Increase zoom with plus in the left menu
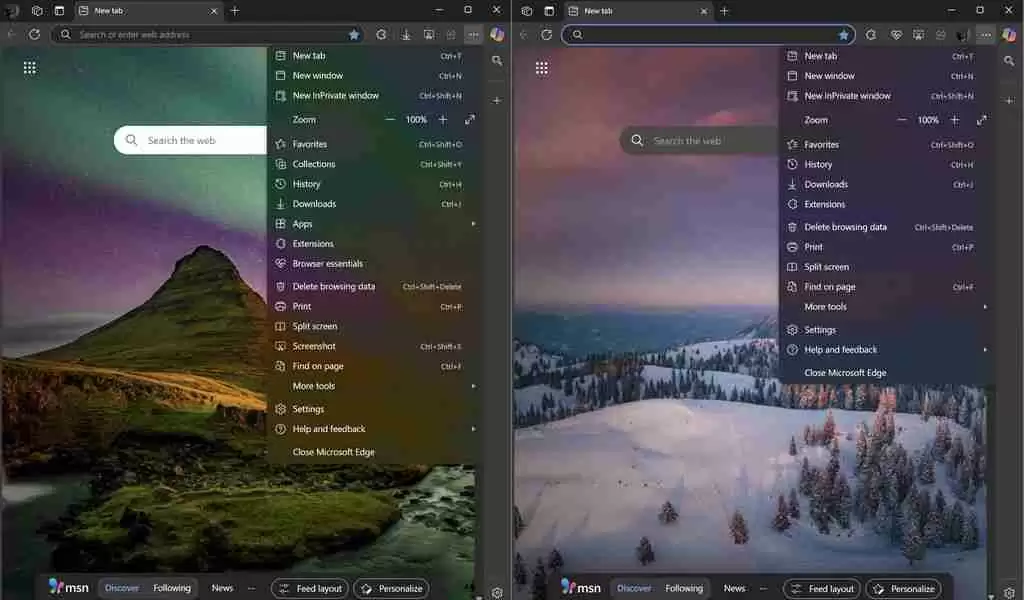The image size is (1024, 600). tap(443, 120)
